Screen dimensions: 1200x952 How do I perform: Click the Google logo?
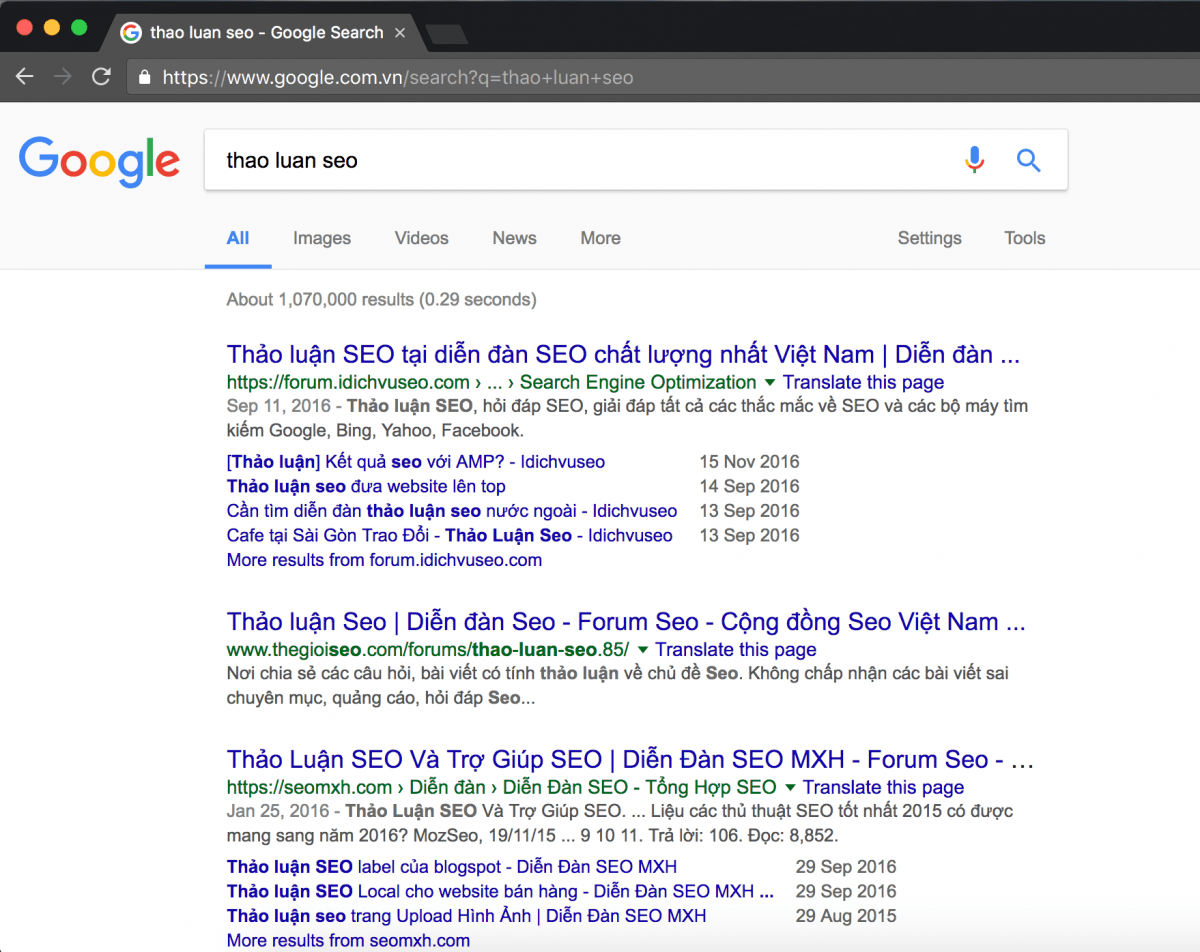(x=99, y=162)
